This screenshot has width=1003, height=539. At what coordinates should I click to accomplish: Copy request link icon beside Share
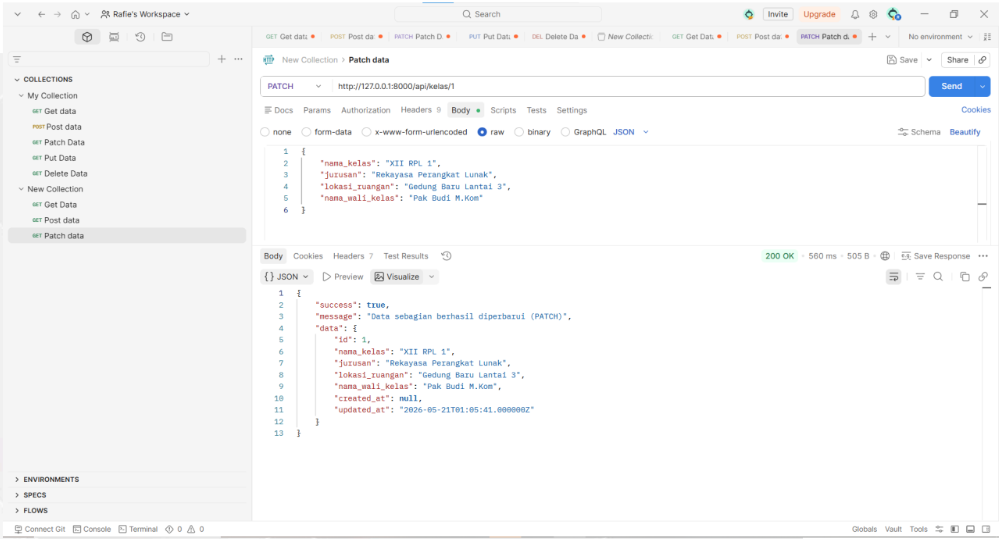point(983,59)
